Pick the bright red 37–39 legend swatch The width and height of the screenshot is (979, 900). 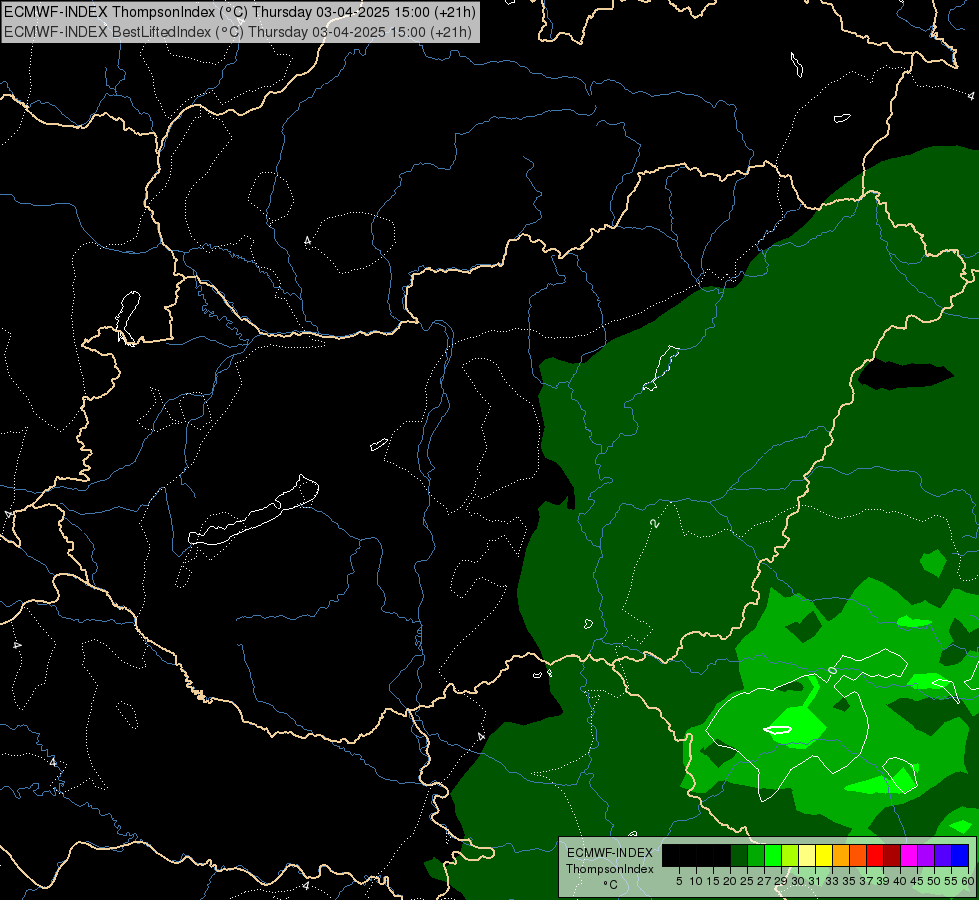click(x=875, y=855)
